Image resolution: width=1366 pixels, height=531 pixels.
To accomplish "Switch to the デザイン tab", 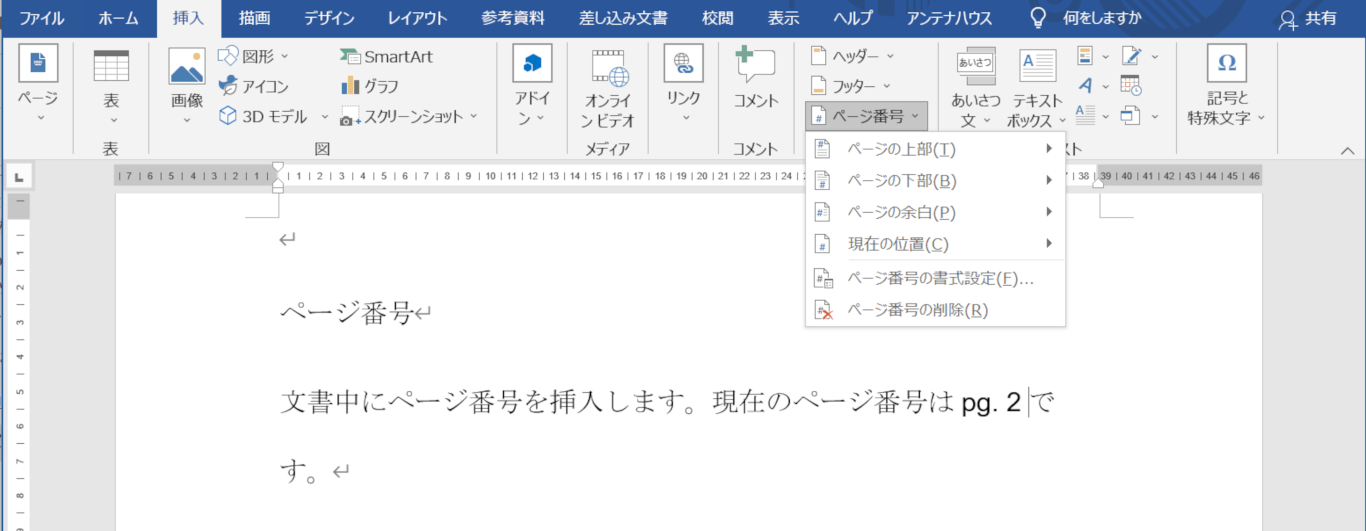I will tap(329, 18).
